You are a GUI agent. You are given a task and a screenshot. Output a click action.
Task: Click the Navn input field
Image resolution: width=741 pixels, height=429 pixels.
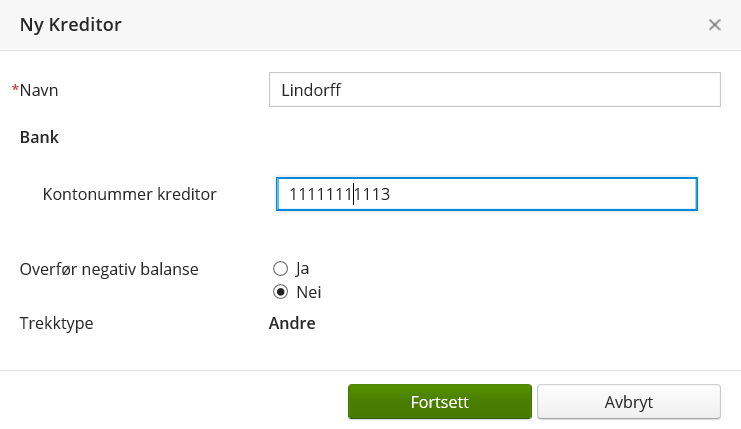click(x=495, y=90)
